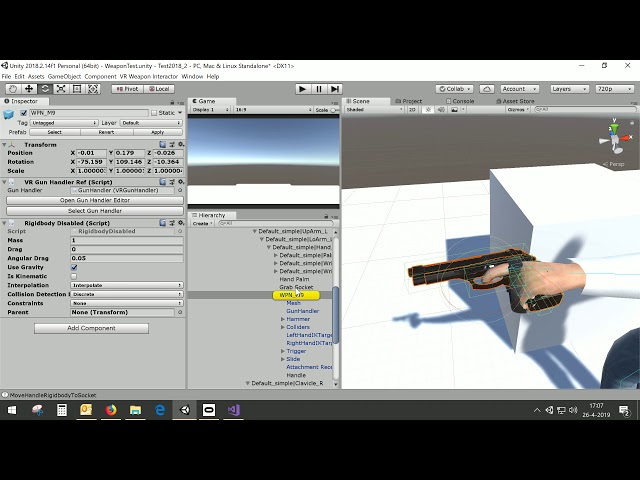The width and height of the screenshot is (640, 480).
Task: Click Select Gun Handler button
Action: [x=95, y=211]
